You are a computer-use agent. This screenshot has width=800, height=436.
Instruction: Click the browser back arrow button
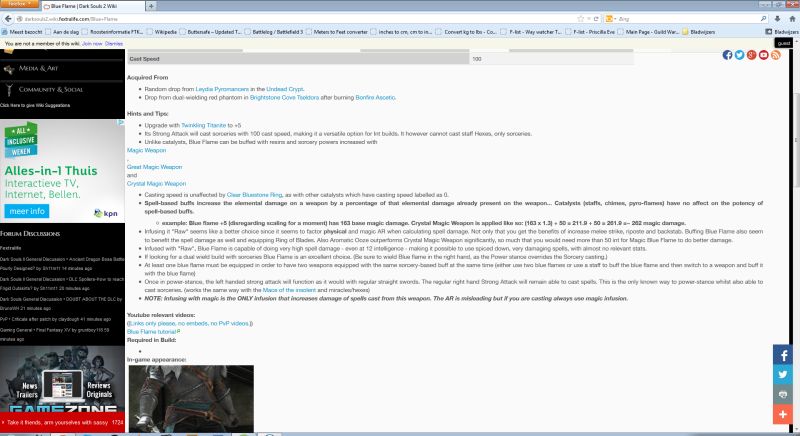[x=8, y=18]
